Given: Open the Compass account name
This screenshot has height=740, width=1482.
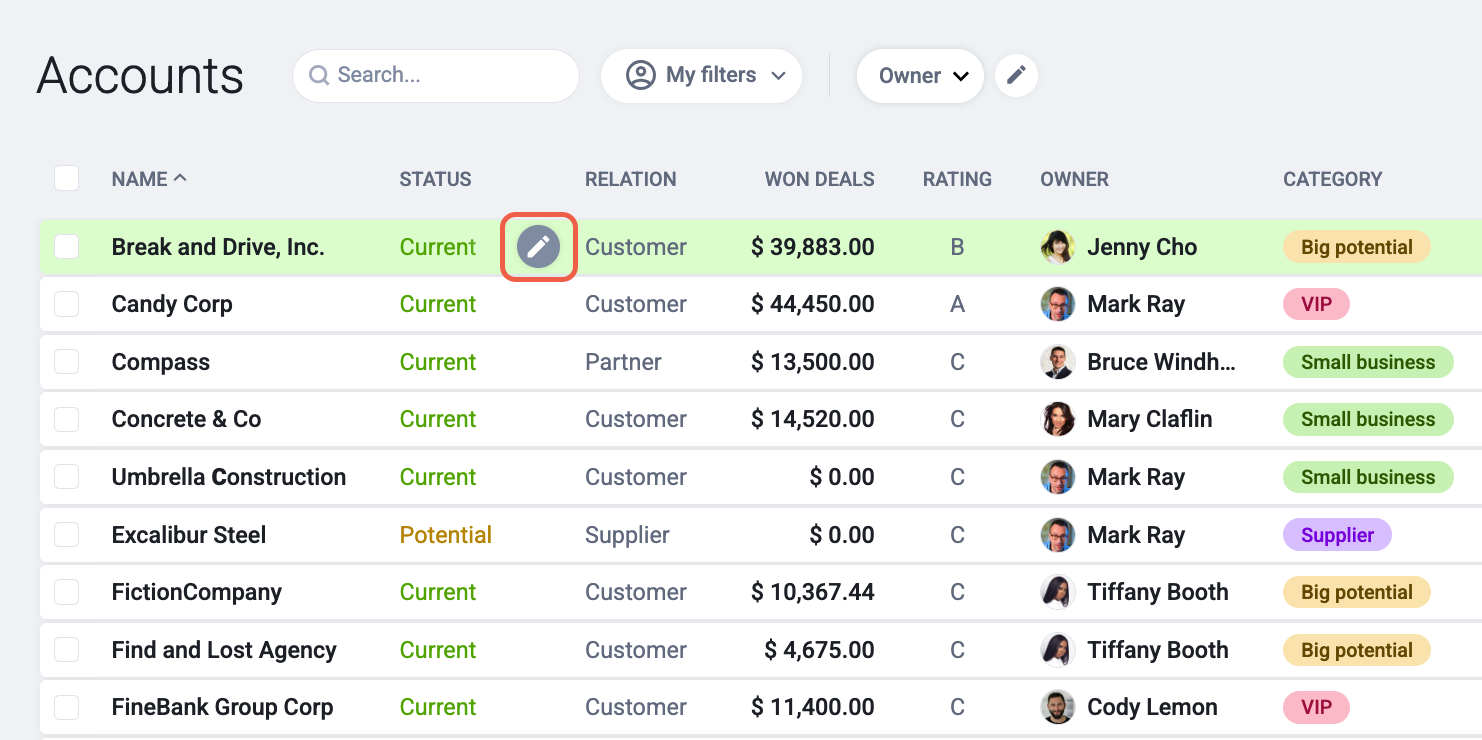Looking at the screenshot, I should tap(161, 362).
